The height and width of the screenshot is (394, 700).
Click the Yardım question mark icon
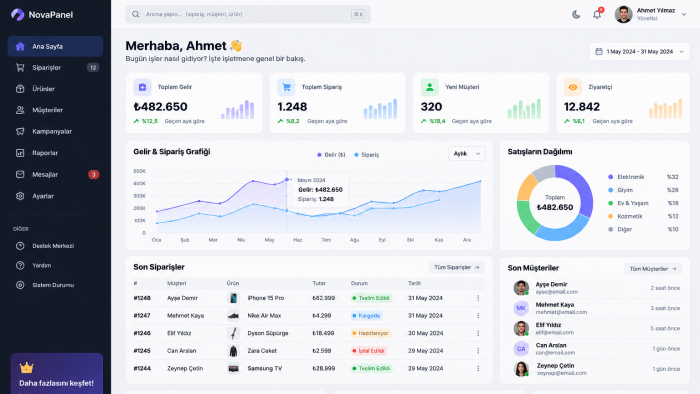[20, 265]
